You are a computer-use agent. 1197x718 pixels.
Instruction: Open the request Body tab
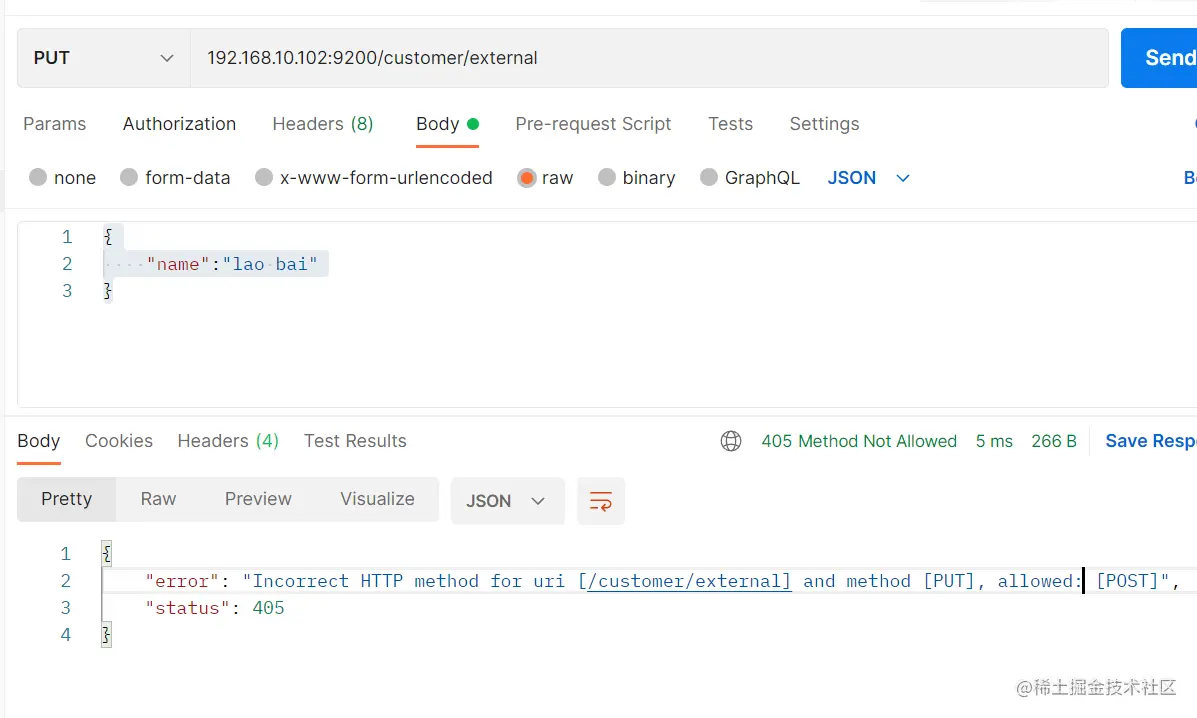click(x=447, y=124)
